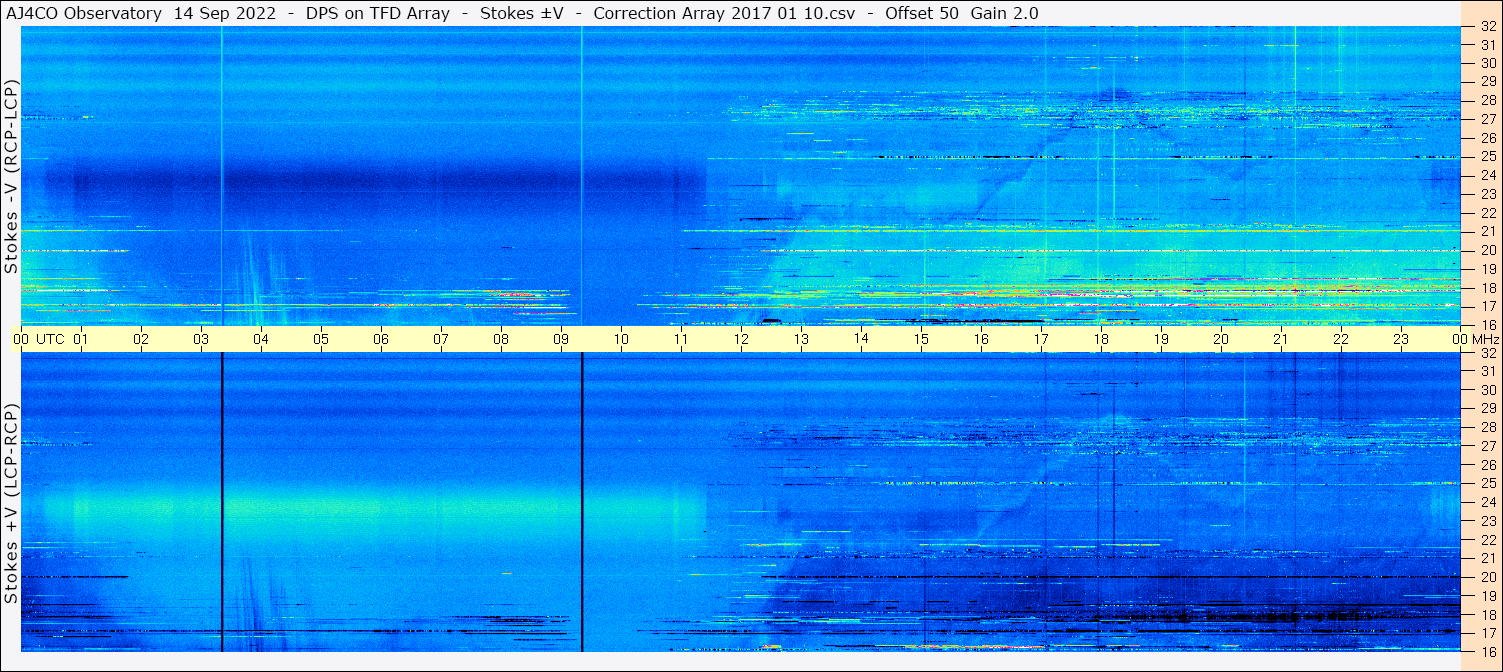Select hour 21 on the UTC time axis

tap(1281, 339)
